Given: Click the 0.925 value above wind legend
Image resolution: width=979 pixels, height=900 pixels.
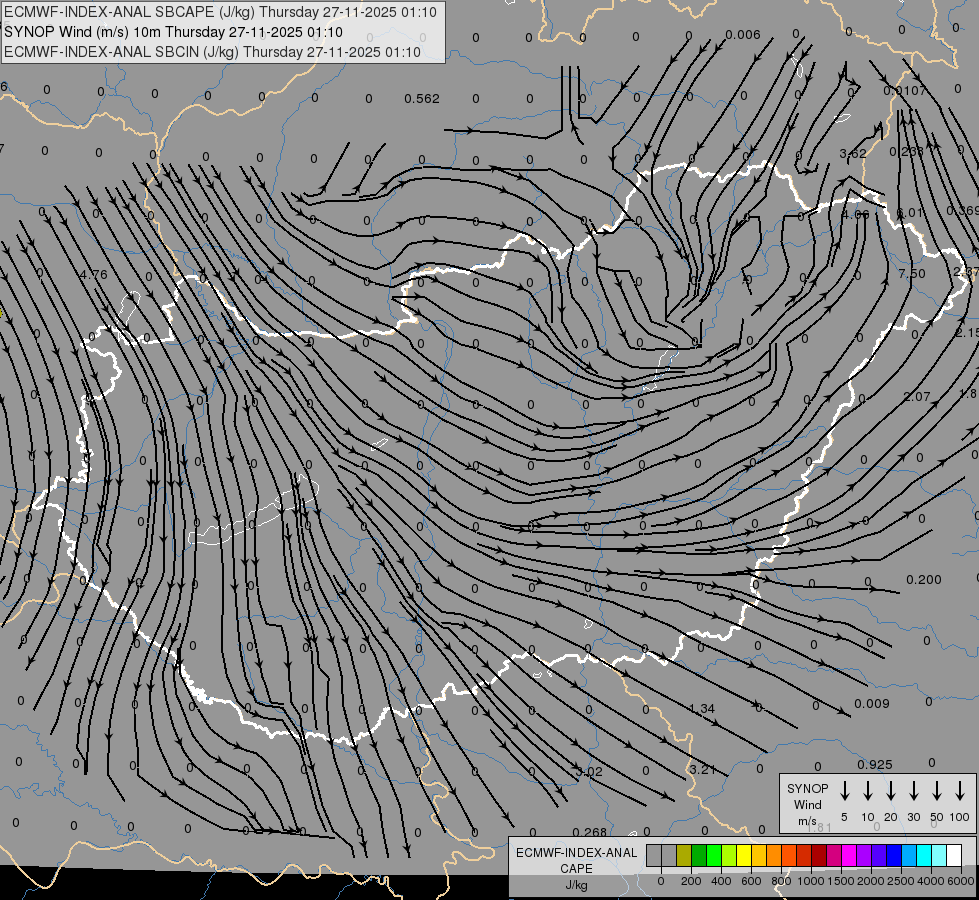Looking at the screenshot, I should click(875, 764).
